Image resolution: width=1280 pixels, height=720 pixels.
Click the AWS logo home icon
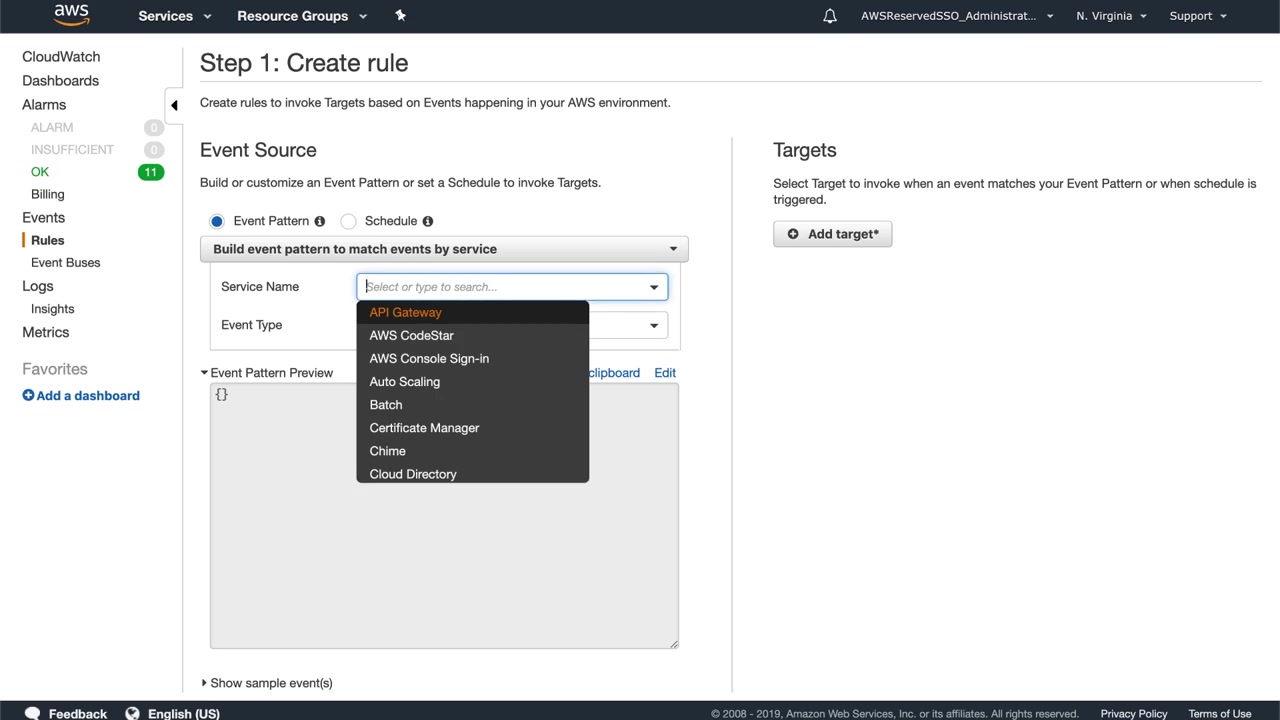tap(71, 15)
